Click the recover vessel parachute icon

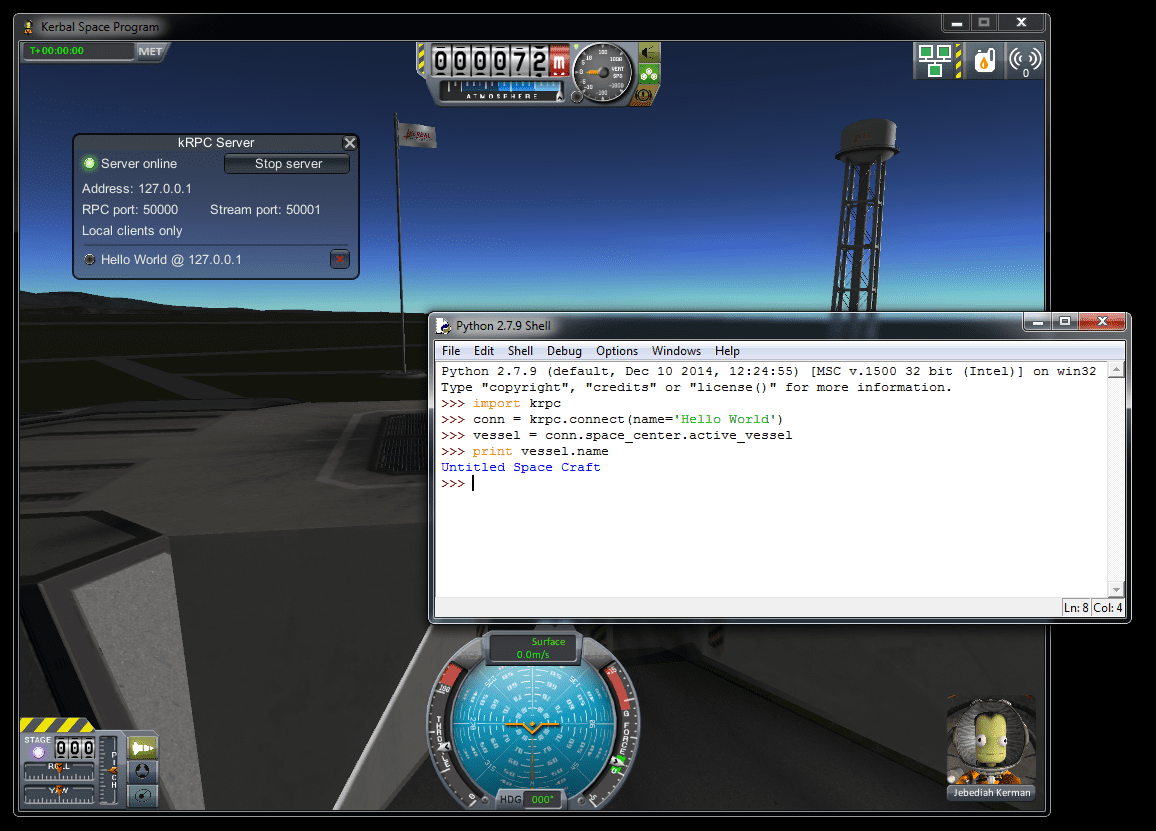(649, 74)
